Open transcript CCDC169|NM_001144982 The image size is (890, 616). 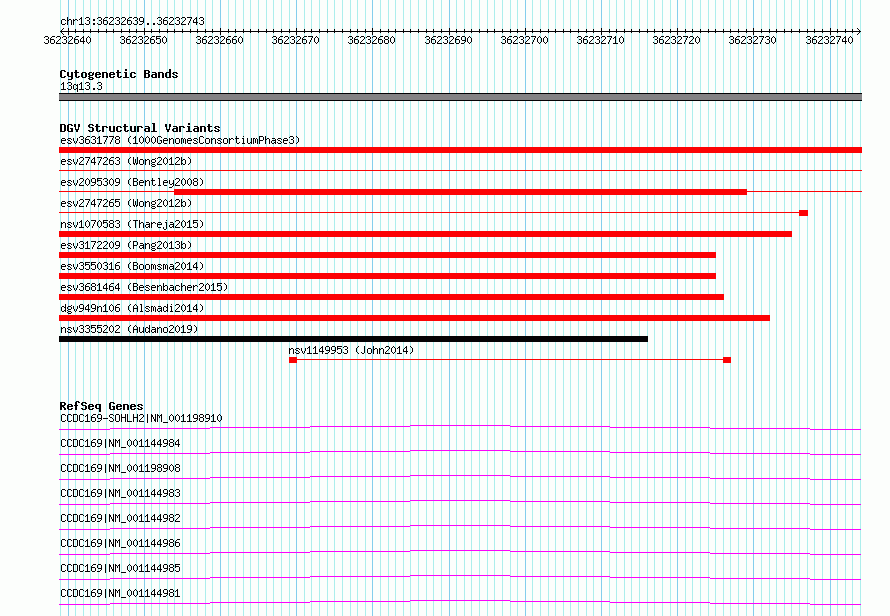coord(120,518)
